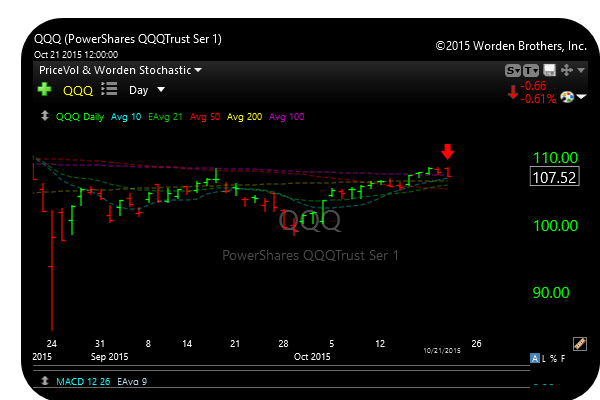Select arithmetic scale A toggle

coord(535,358)
